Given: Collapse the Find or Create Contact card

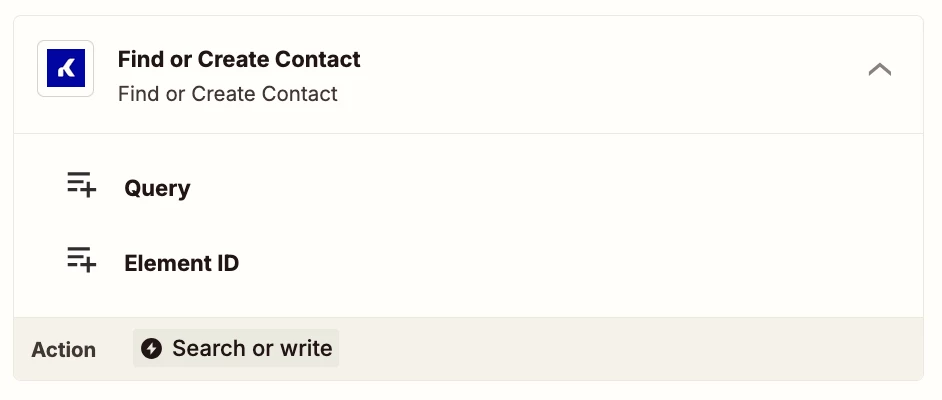Looking at the screenshot, I should click(880, 70).
